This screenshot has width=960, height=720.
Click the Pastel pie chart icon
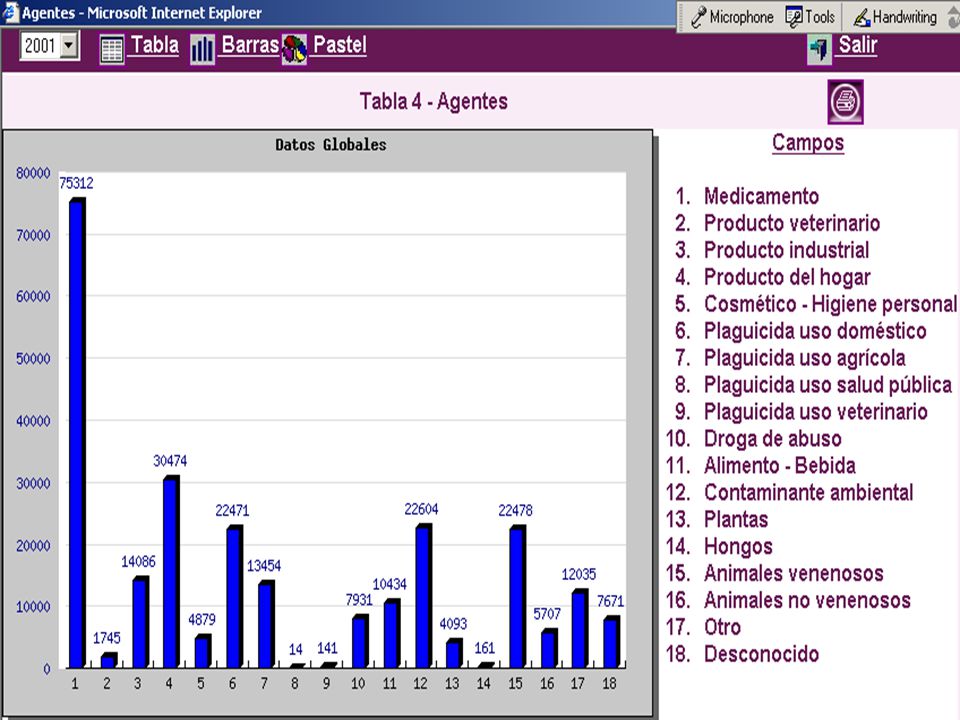(294, 50)
